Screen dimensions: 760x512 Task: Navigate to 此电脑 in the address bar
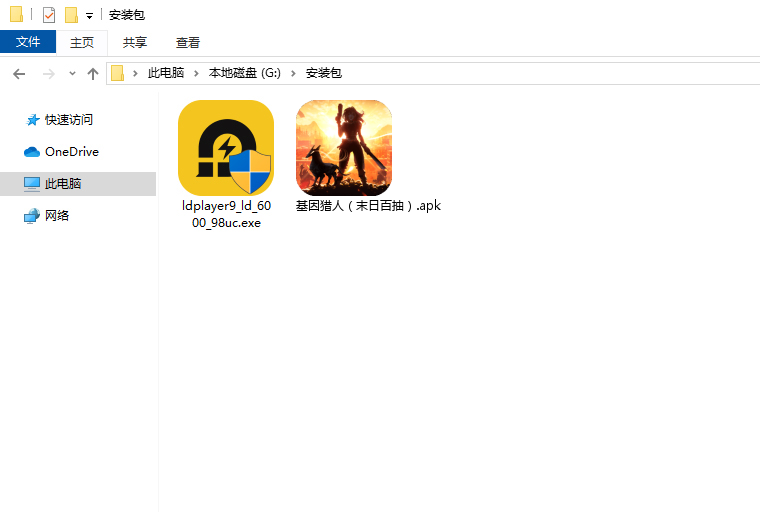pyautogui.click(x=166, y=73)
